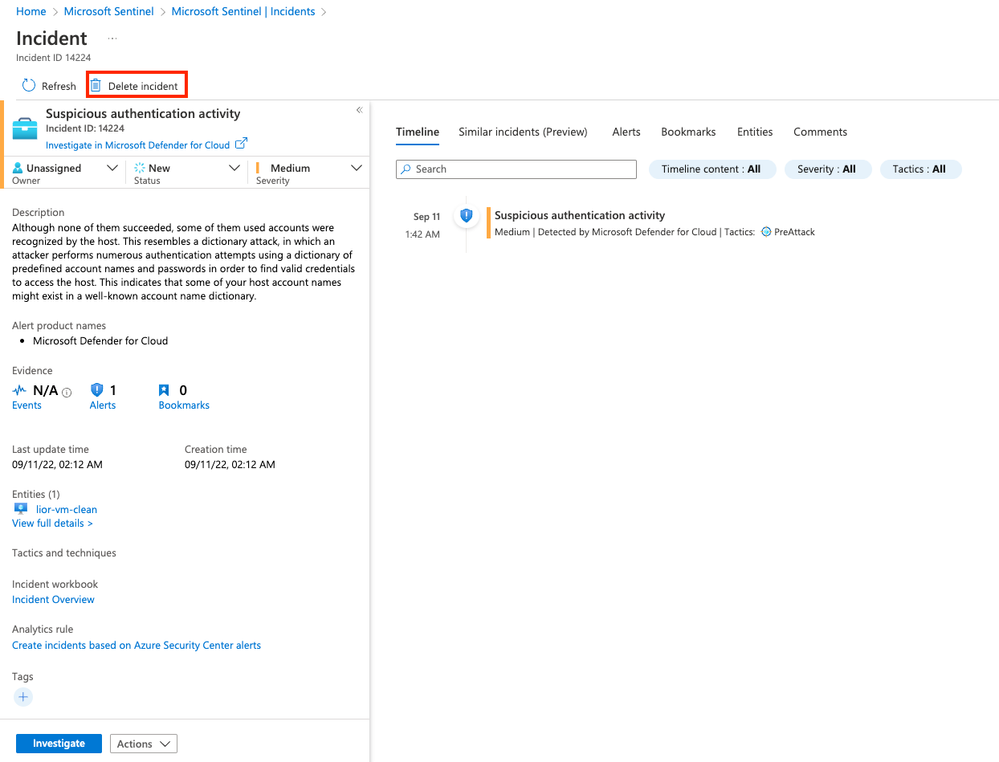This screenshot has width=999, height=762.
Task: Click the info icon next to N/A
Action: tap(67, 392)
